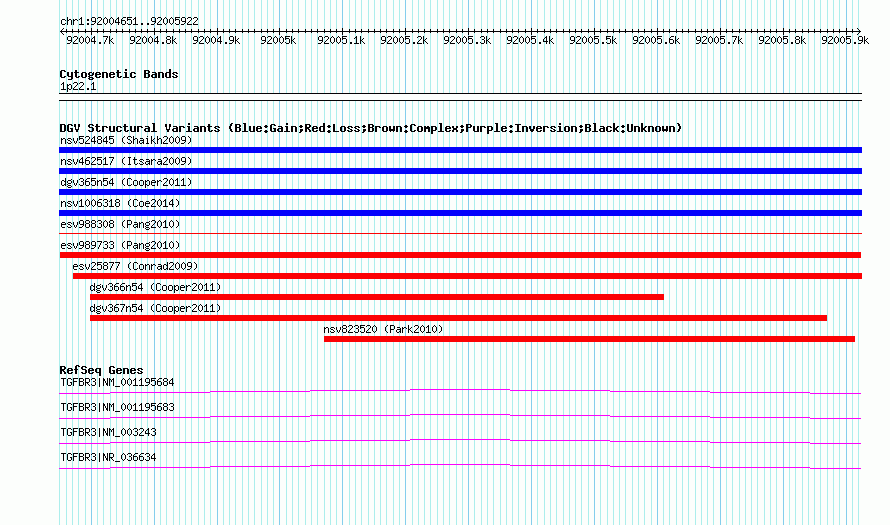This screenshot has width=890, height=525.
Task: Click the 92005.7k ruler tick label
Action: click(719, 40)
